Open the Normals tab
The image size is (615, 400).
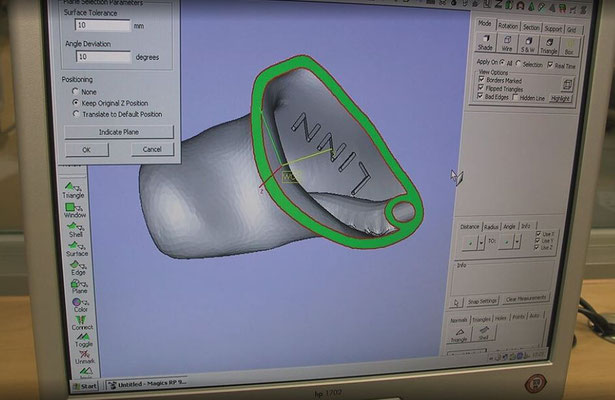click(459, 320)
